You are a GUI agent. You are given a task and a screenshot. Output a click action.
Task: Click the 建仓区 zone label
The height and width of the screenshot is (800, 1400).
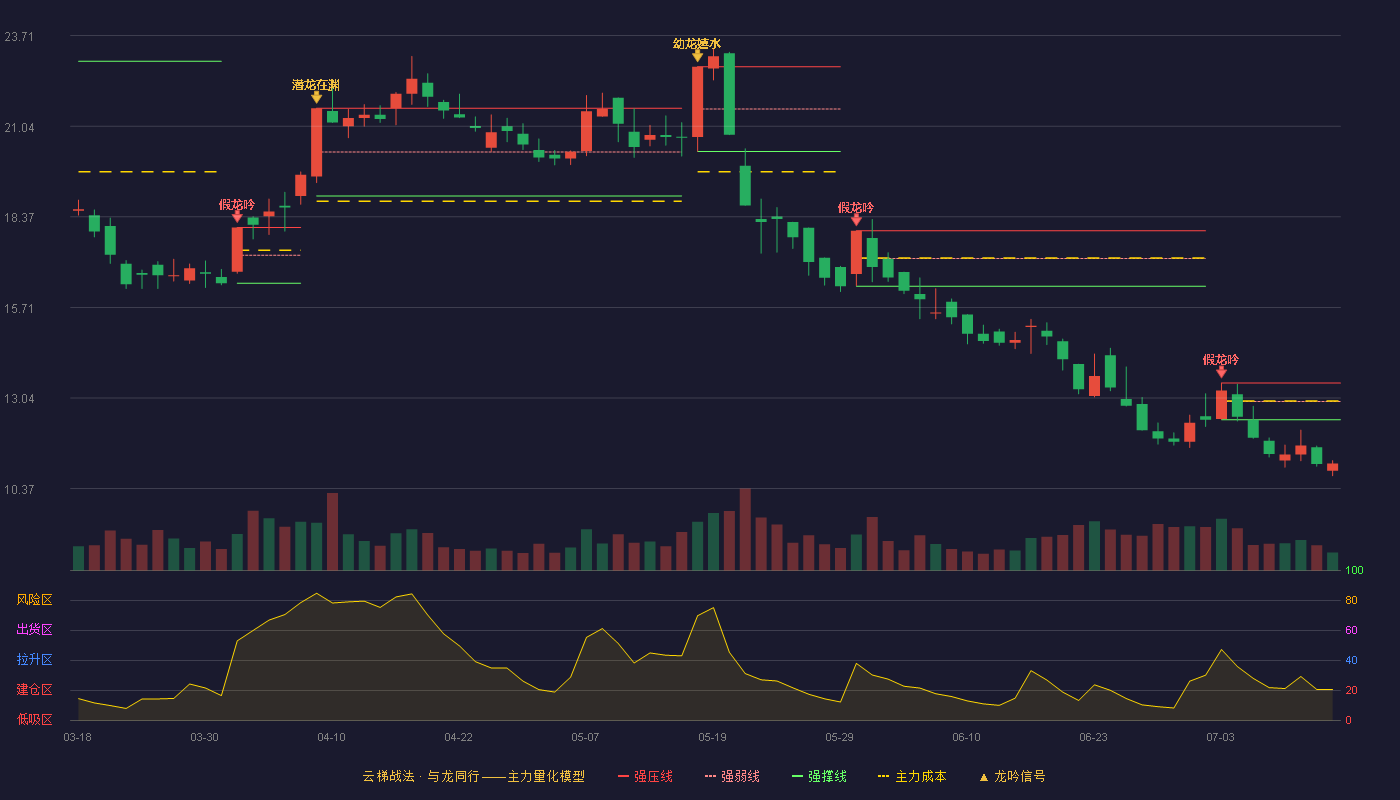(x=34, y=690)
